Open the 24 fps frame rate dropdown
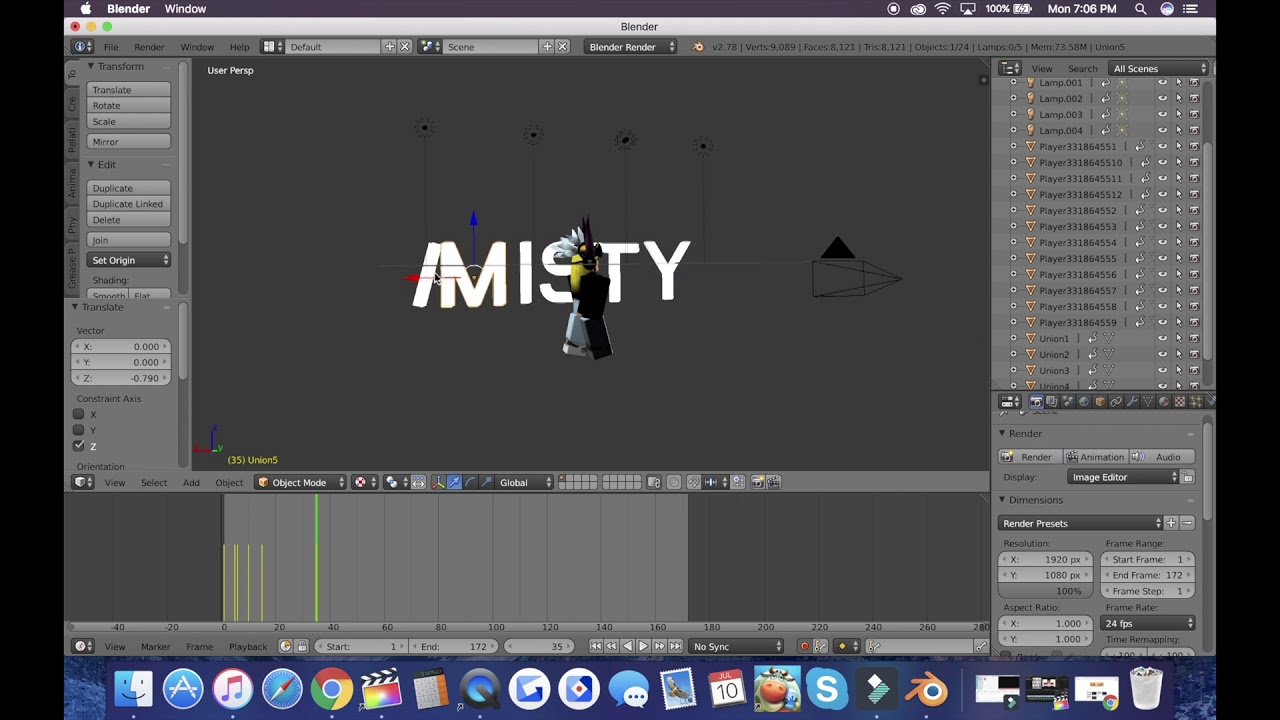 coord(1149,623)
